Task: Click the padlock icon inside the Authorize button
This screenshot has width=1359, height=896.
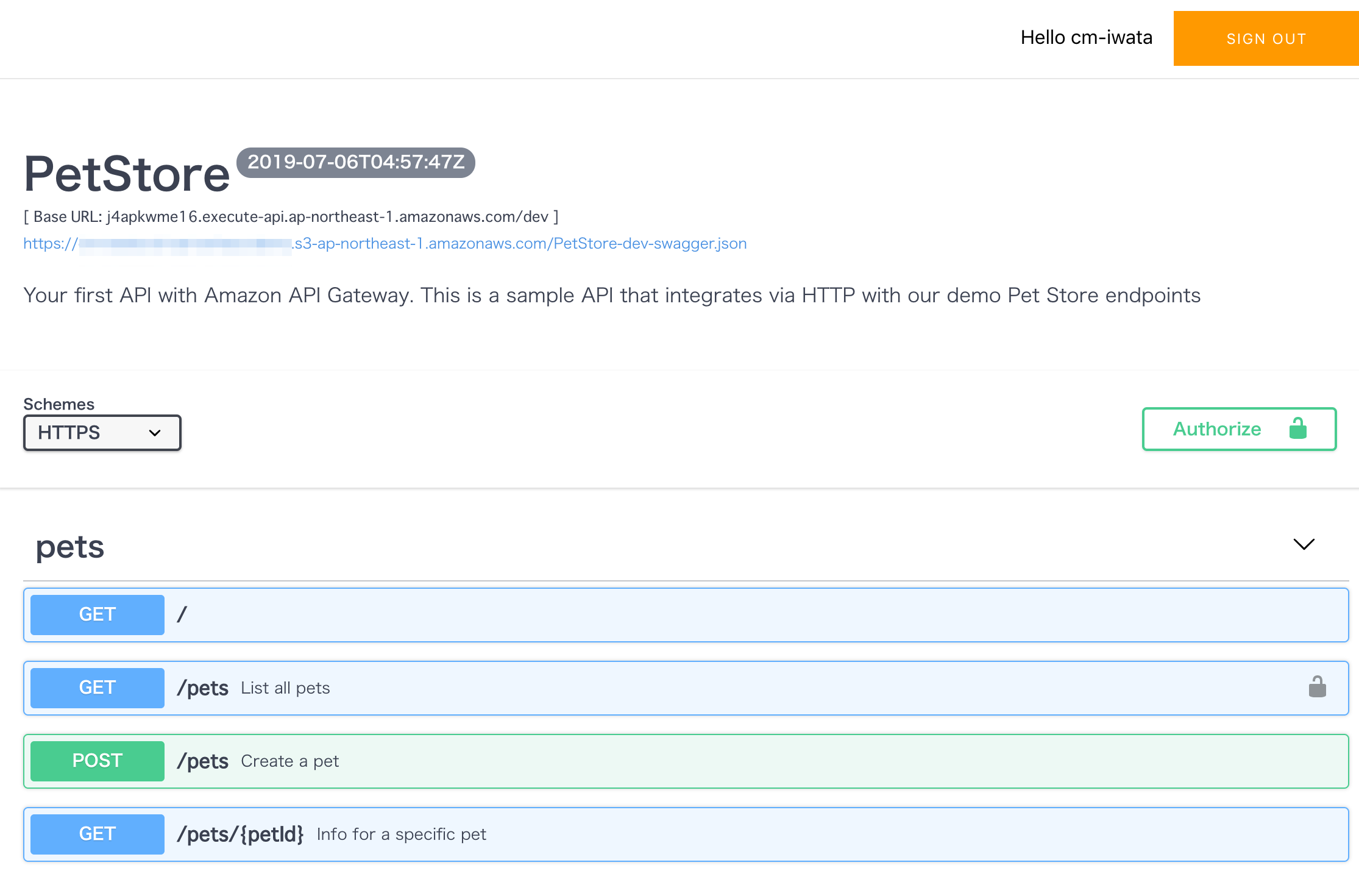Action: pyautogui.click(x=1297, y=428)
